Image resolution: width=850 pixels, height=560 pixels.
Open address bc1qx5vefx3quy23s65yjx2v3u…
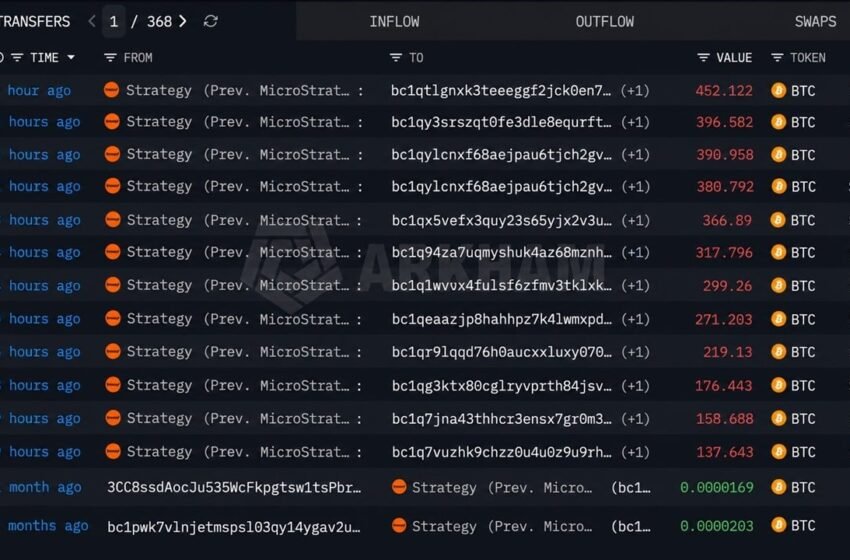(x=501, y=221)
